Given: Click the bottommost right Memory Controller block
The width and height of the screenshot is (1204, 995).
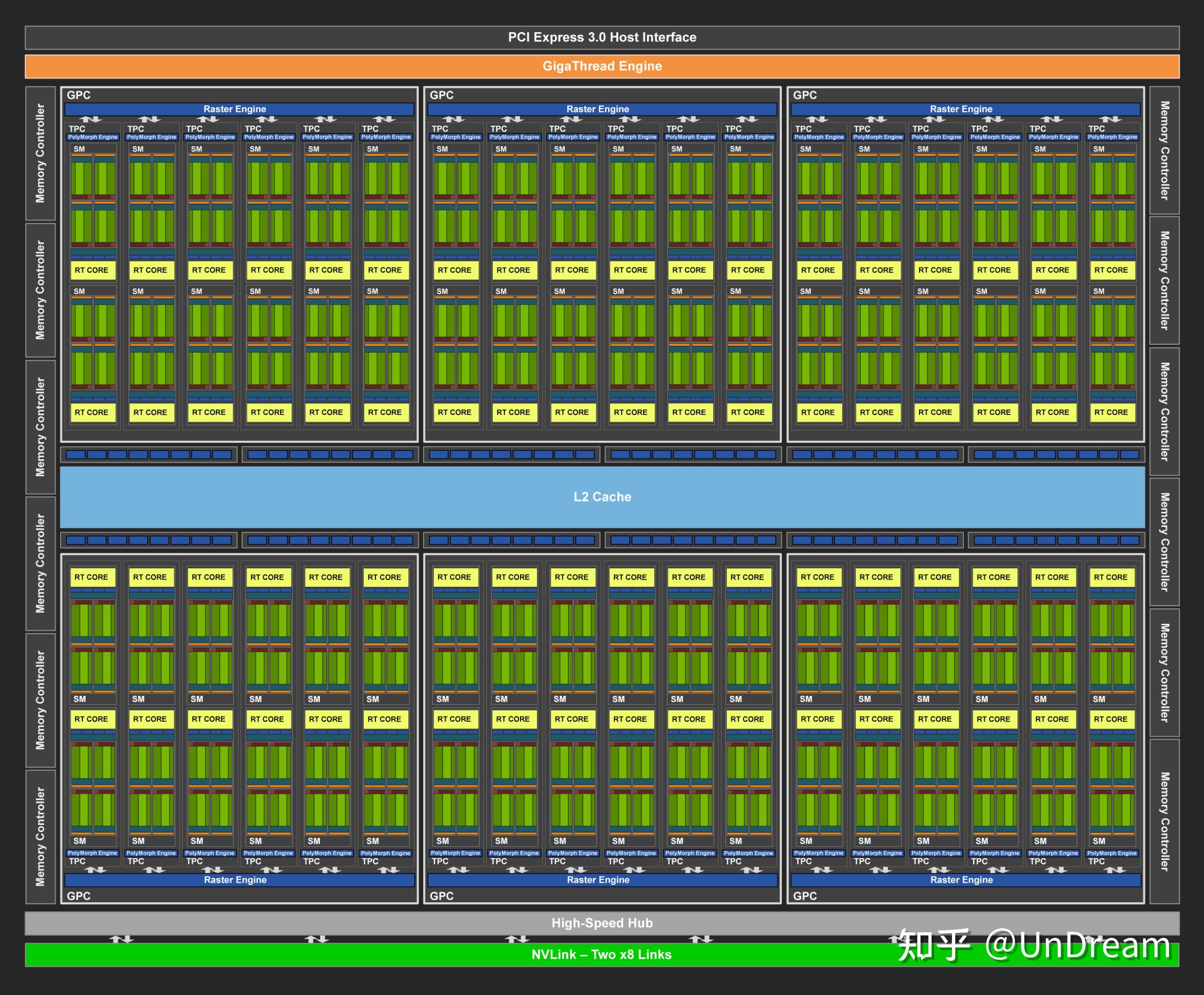Looking at the screenshot, I should point(1164,821).
